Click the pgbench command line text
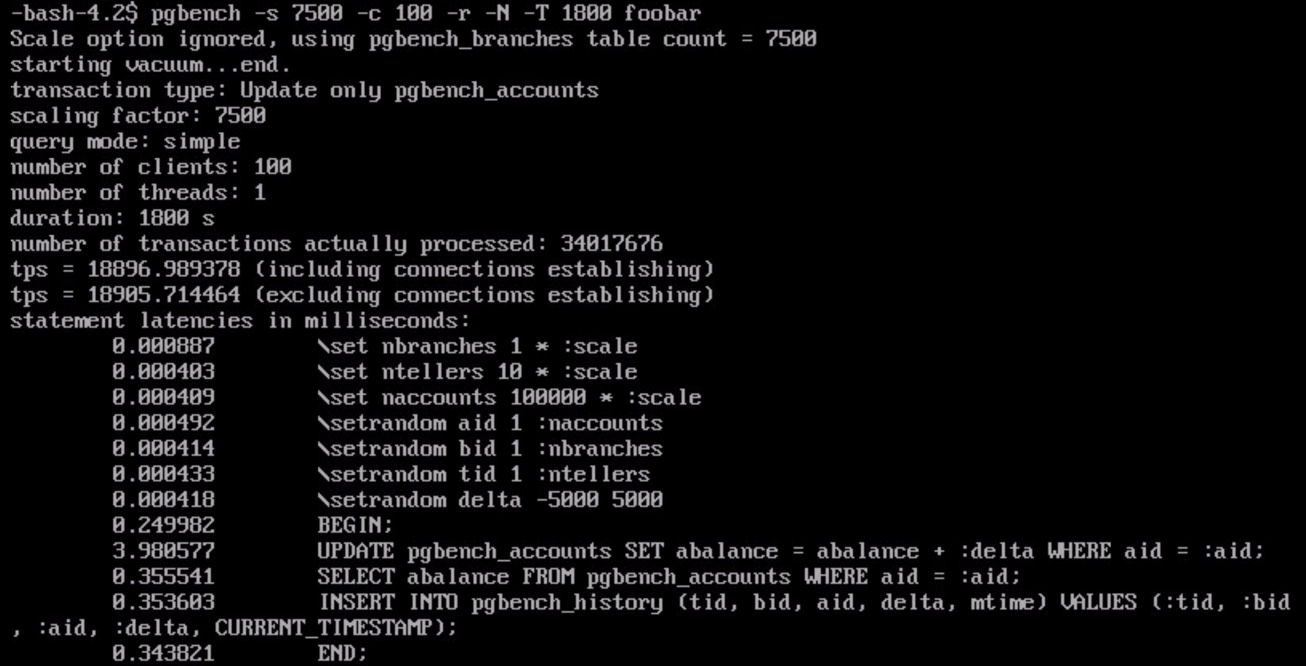 pos(355,14)
